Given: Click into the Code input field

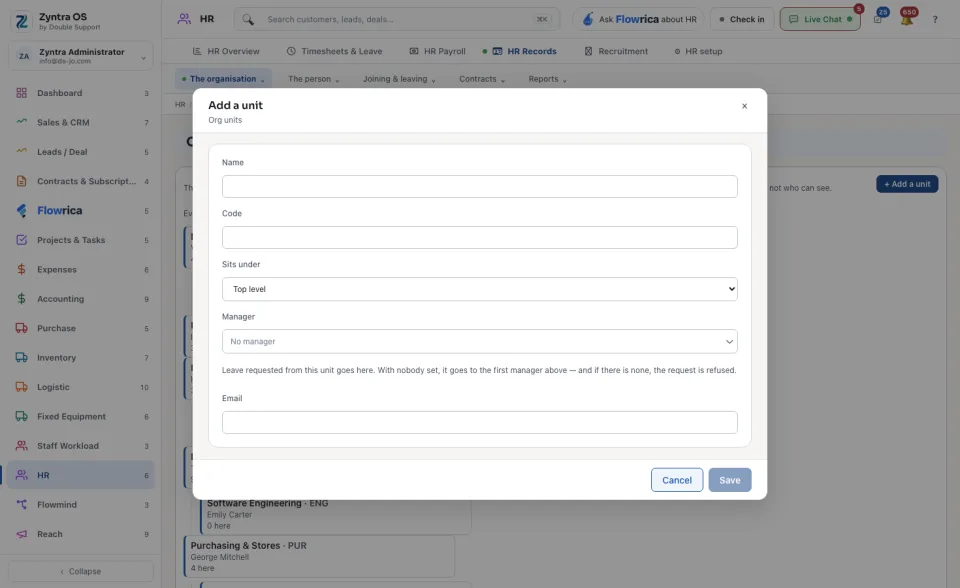Looking at the screenshot, I should coord(479,238).
